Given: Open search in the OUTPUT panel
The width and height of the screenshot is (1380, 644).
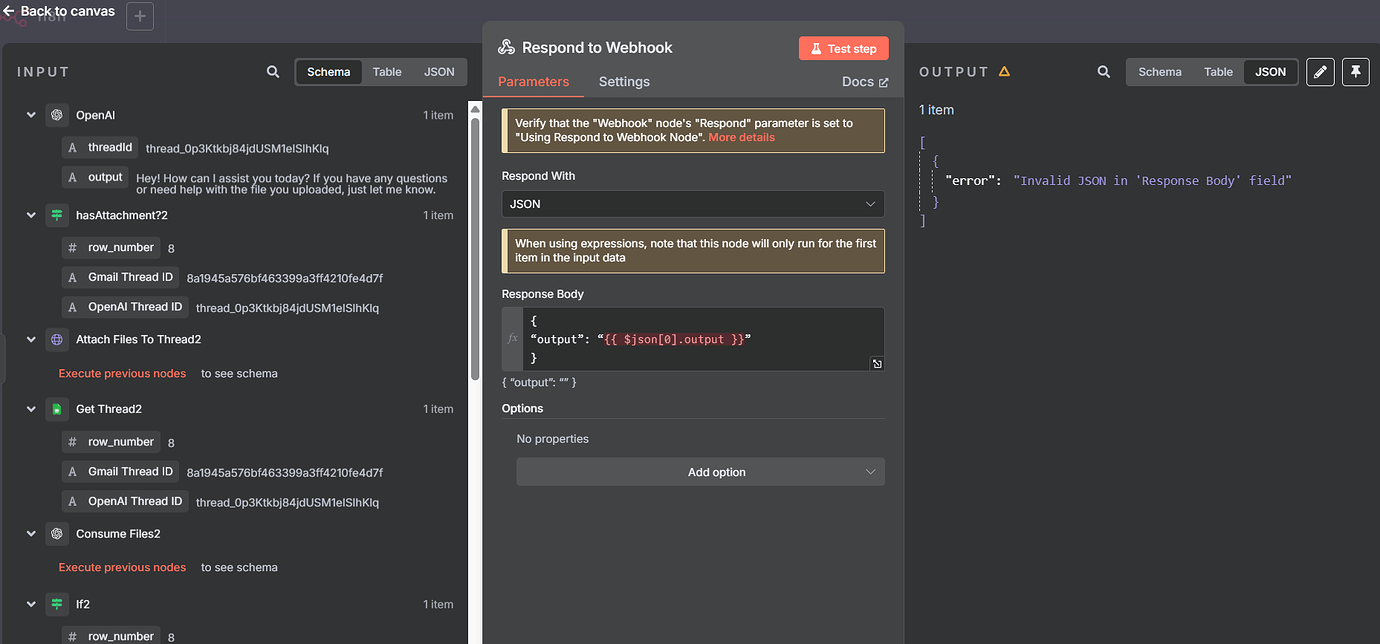Looking at the screenshot, I should 1103,71.
